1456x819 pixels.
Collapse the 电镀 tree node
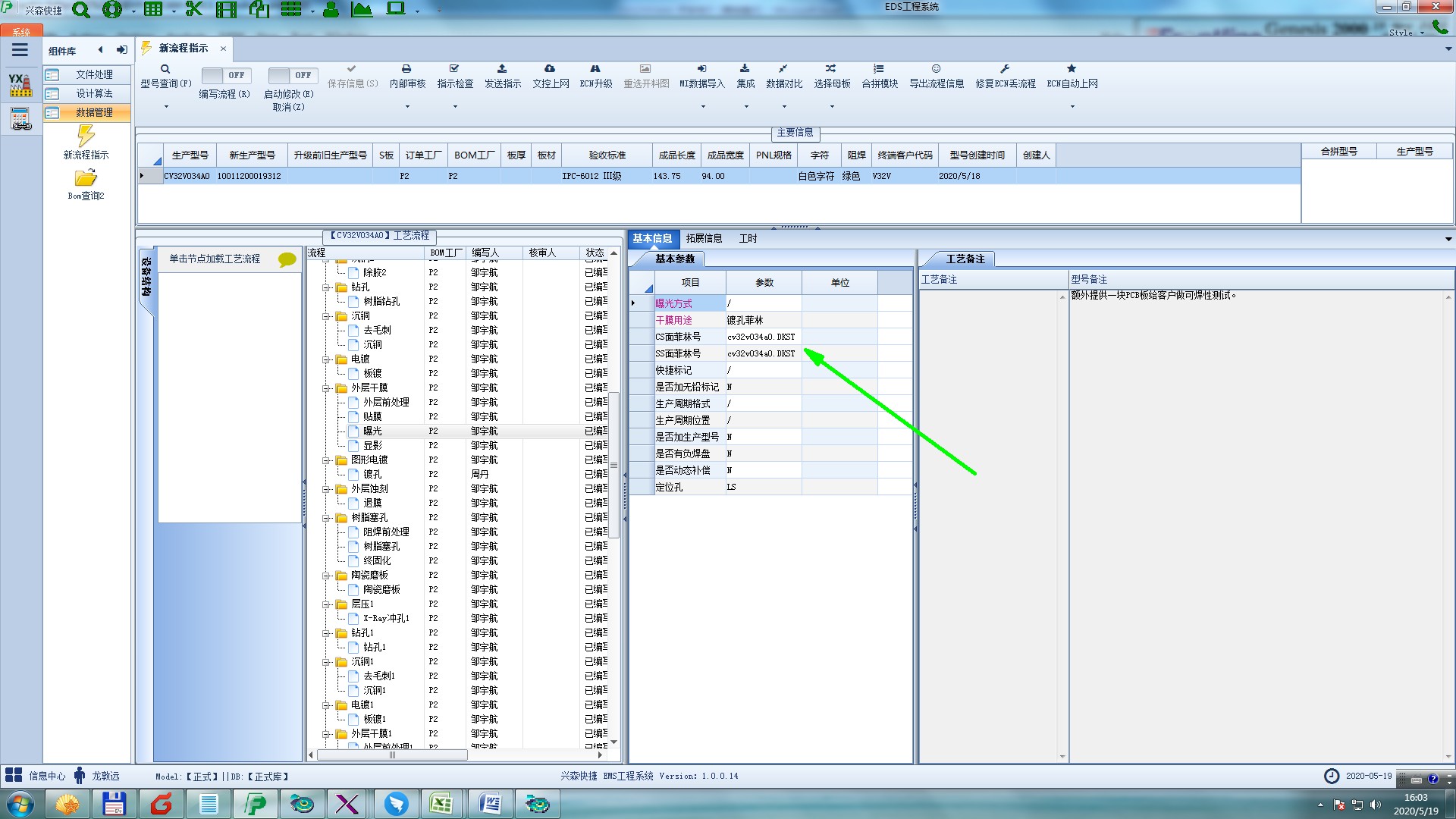point(326,359)
